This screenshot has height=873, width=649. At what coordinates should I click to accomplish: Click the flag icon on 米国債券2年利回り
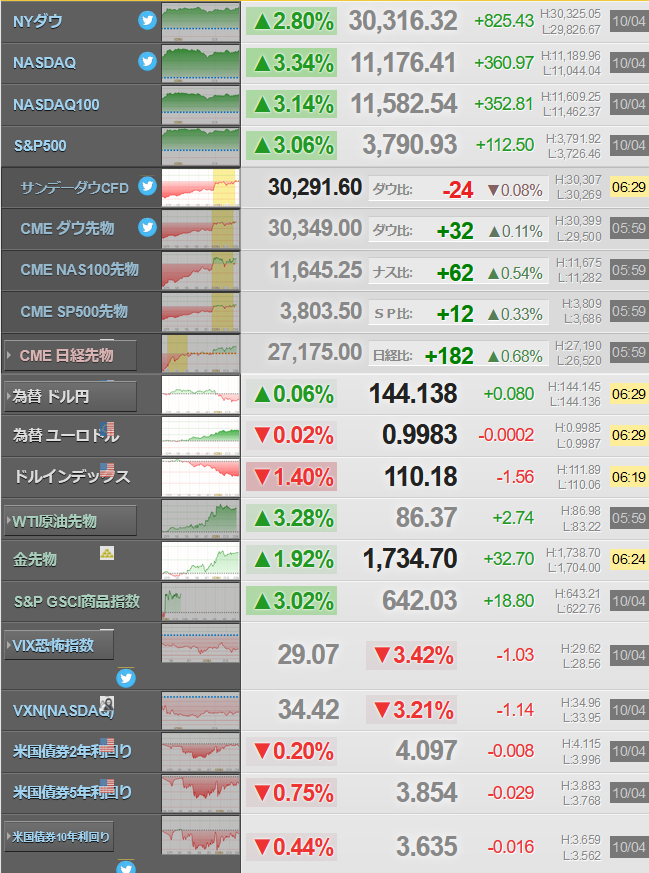107,745
